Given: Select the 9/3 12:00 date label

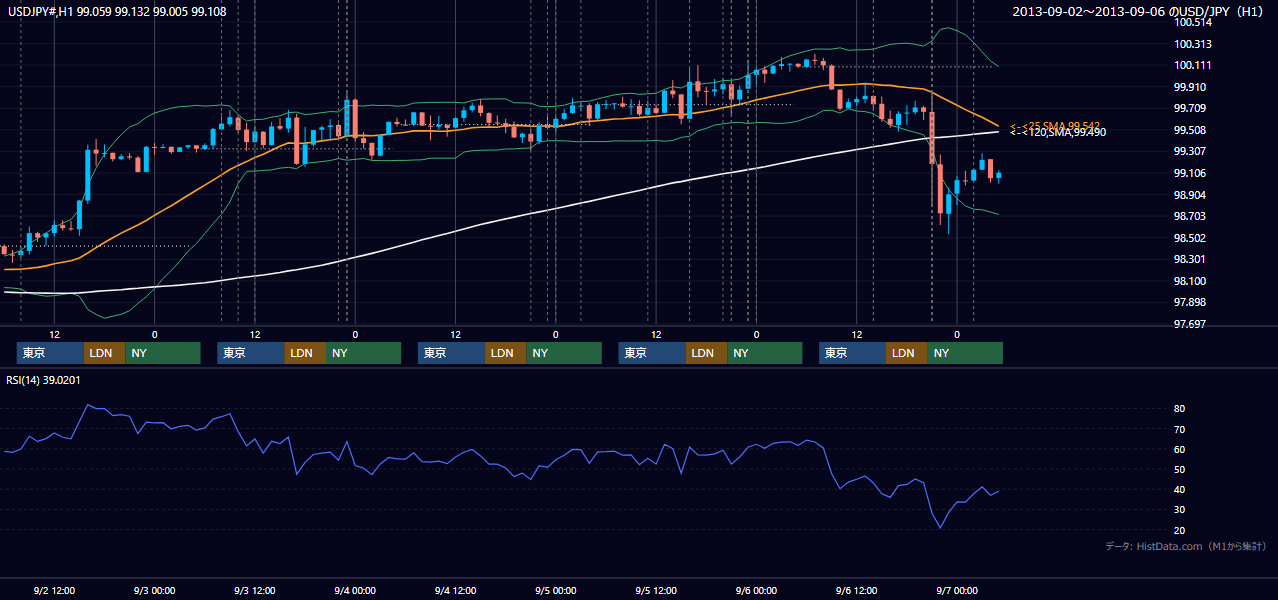Looking at the screenshot, I should pyautogui.click(x=255, y=590).
